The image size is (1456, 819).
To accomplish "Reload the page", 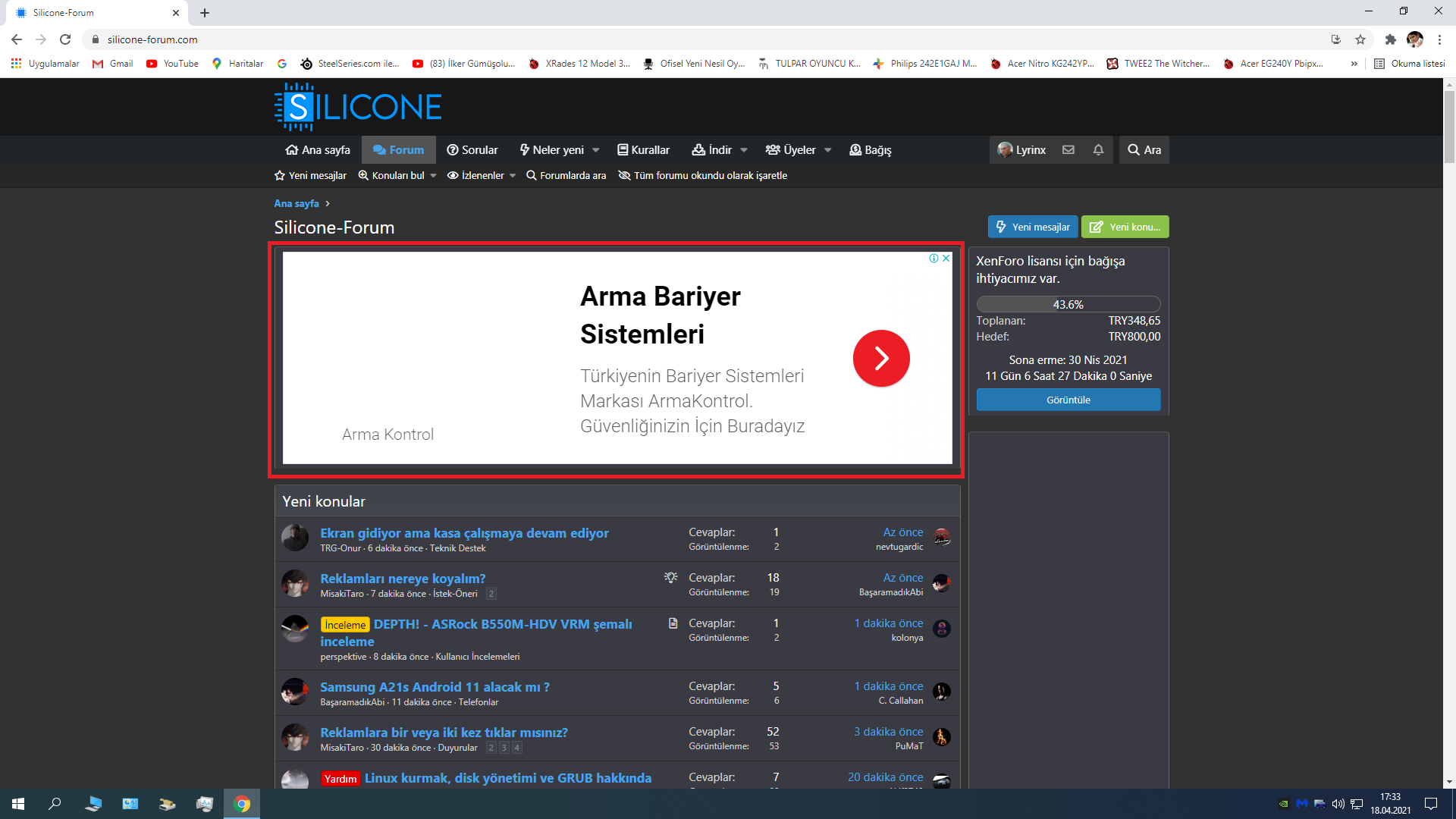I will [x=65, y=39].
